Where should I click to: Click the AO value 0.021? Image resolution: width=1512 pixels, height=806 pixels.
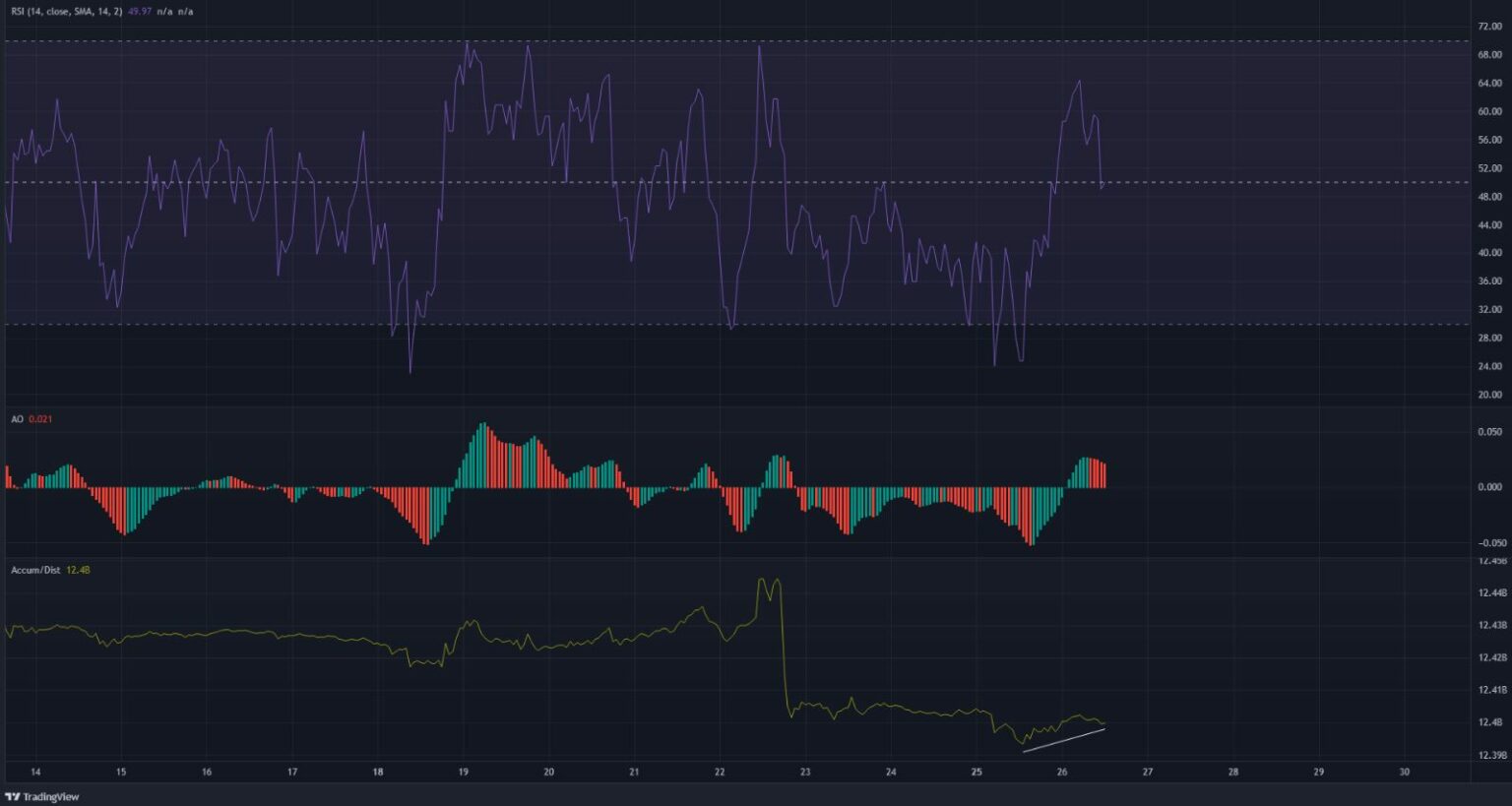pyautogui.click(x=40, y=419)
